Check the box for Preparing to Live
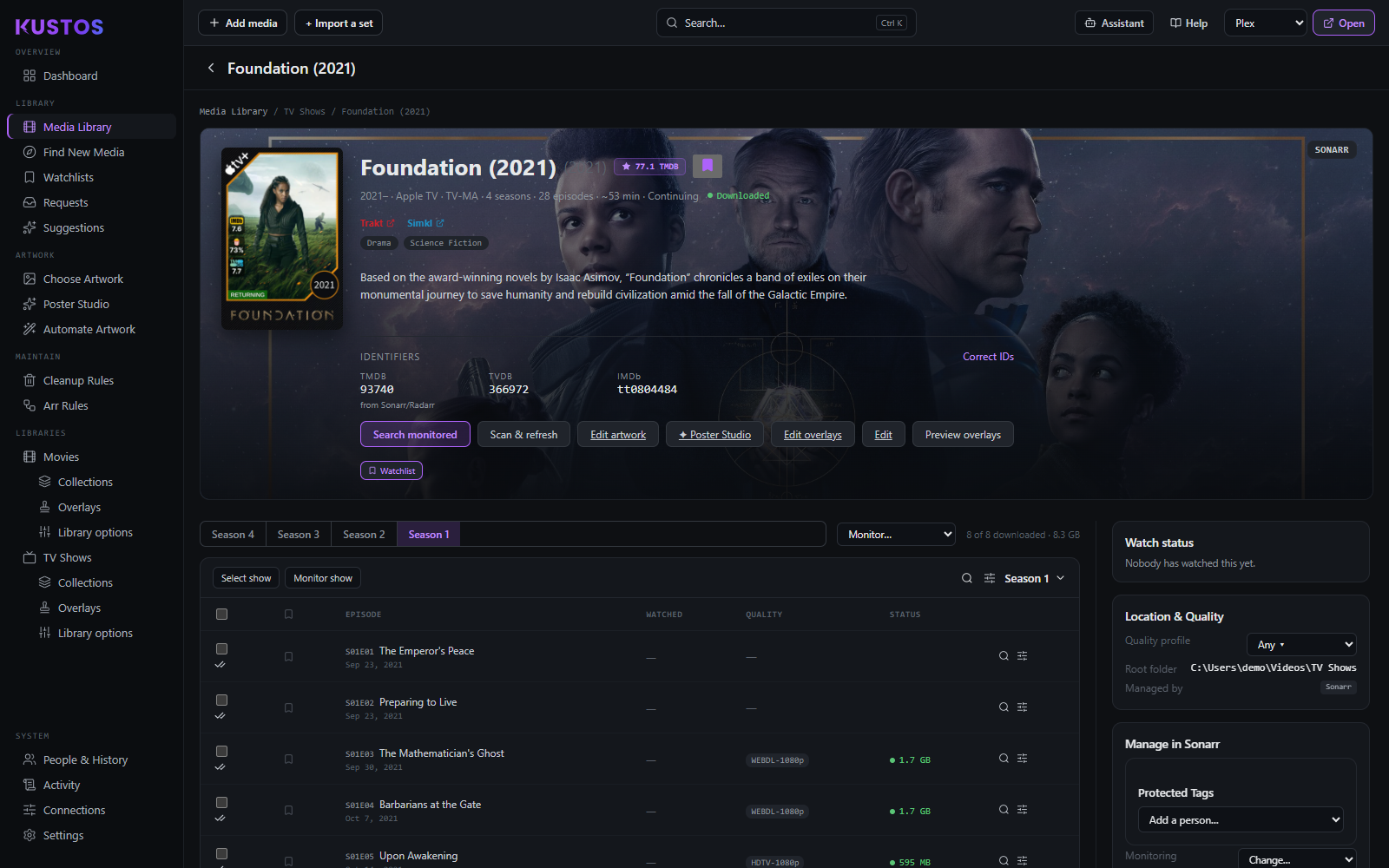This screenshot has width=1389, height=868. coord(222,700)
